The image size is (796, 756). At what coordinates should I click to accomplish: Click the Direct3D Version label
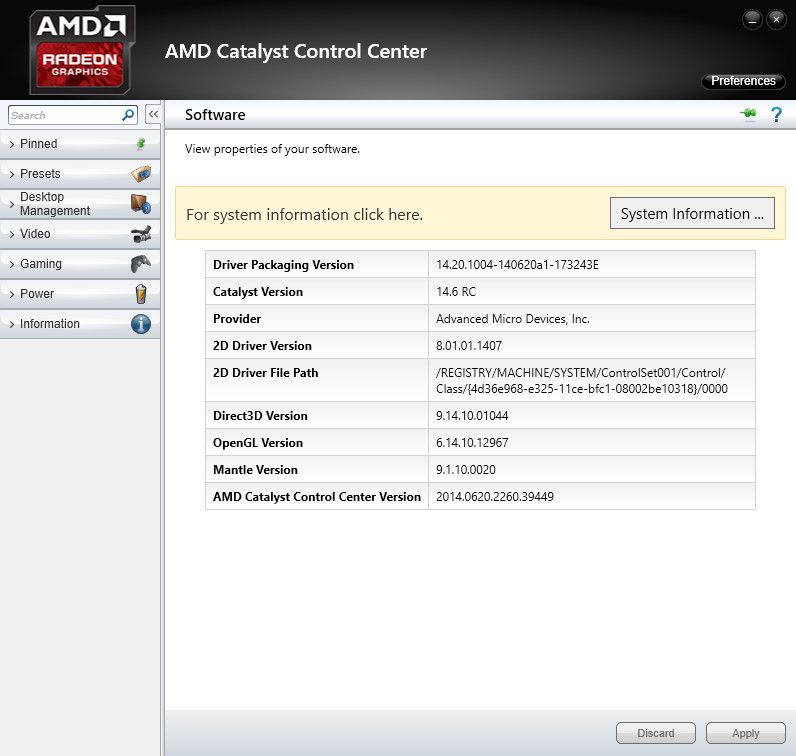(x=260, y=416)
